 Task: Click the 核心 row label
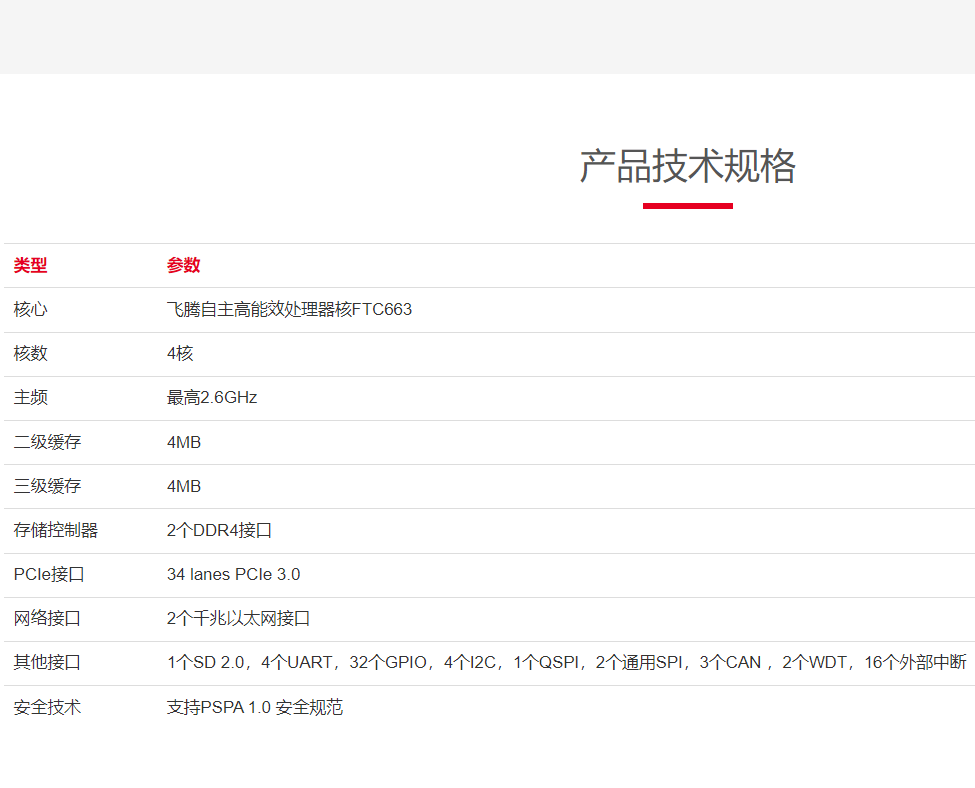[x=30, y=309]
